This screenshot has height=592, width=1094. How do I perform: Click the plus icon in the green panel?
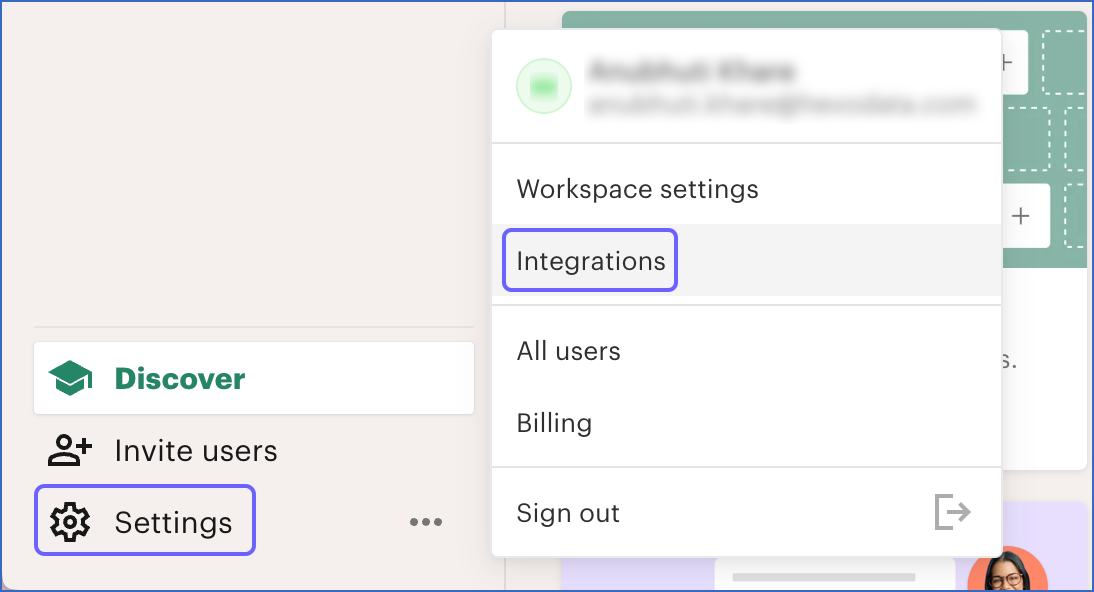(x=1019, y=216)
